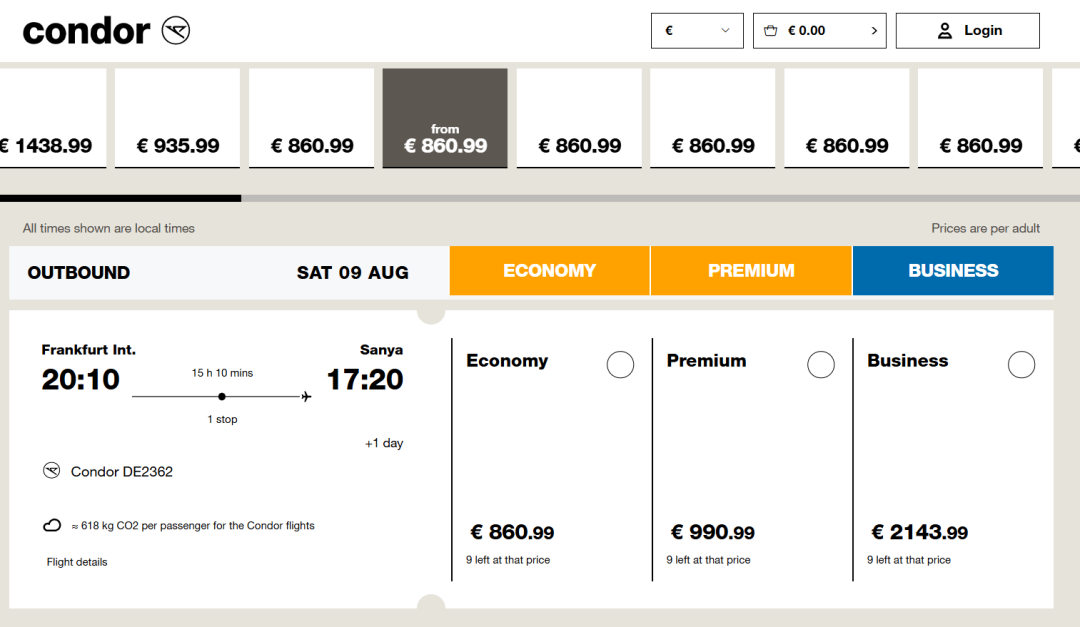Click the Condor bird logo icon

pos(175,31)
